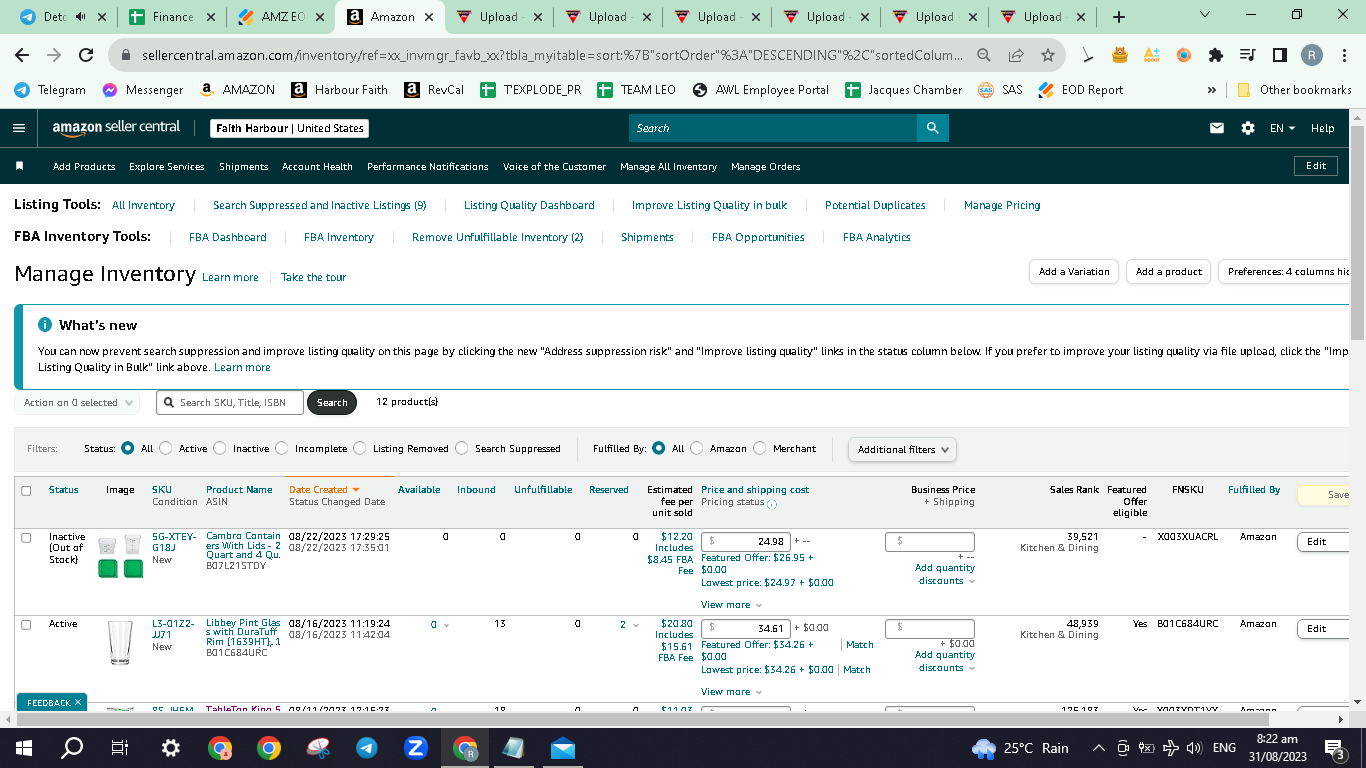Select the Inactive status filter
1366x768 pixels.
pyautogui.click(x=220, y=449)
